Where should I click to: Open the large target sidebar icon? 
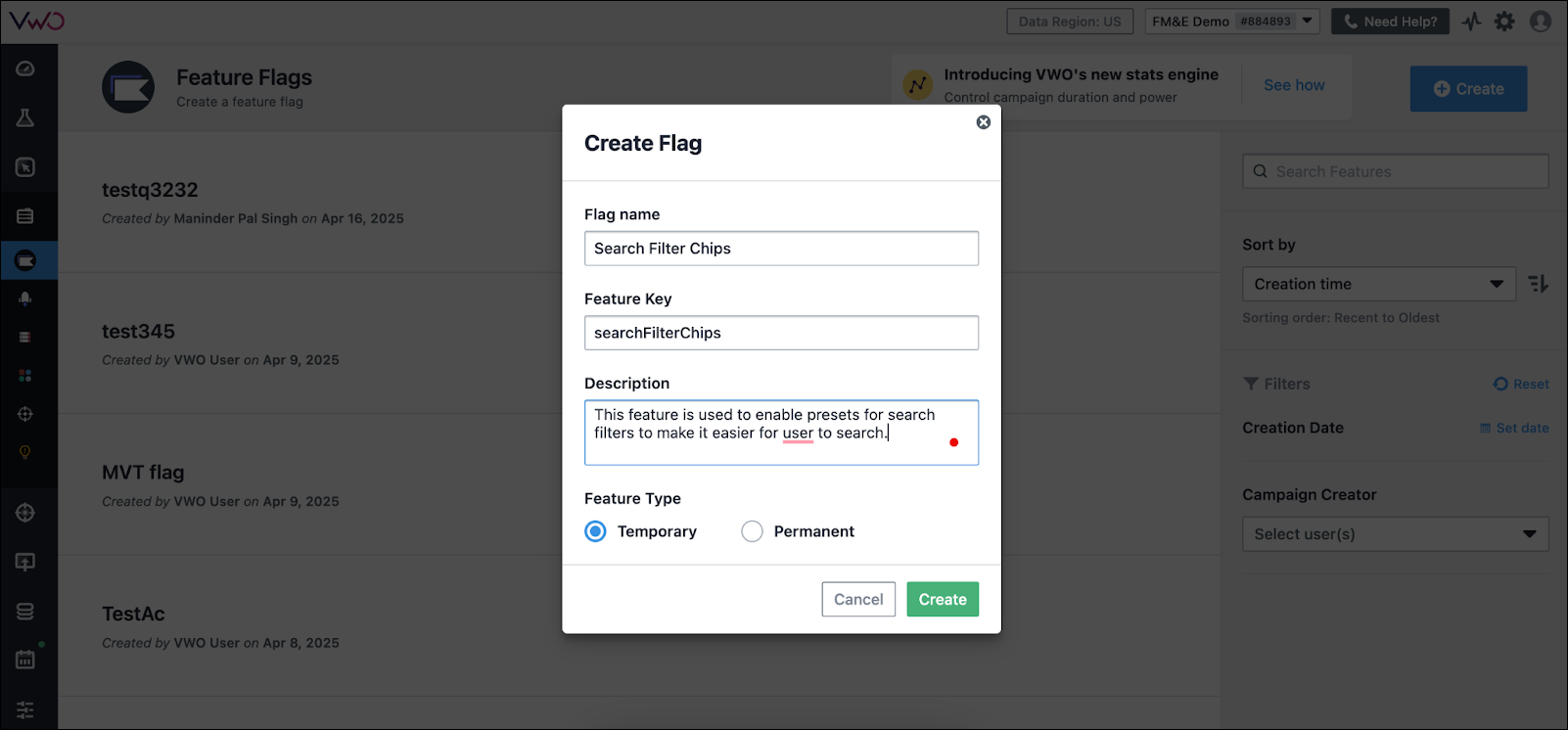pyautogui.click(x=25, y=513)
